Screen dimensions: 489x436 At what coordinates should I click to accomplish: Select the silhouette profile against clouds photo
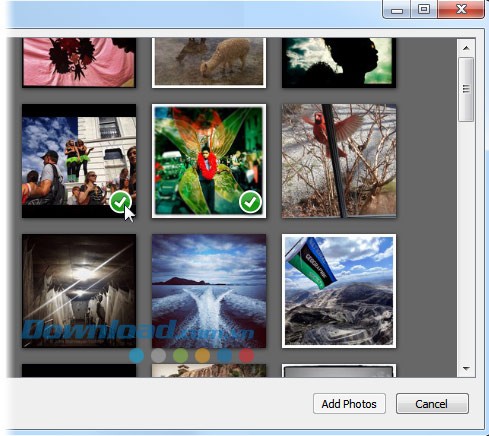(x=339, y=62)
